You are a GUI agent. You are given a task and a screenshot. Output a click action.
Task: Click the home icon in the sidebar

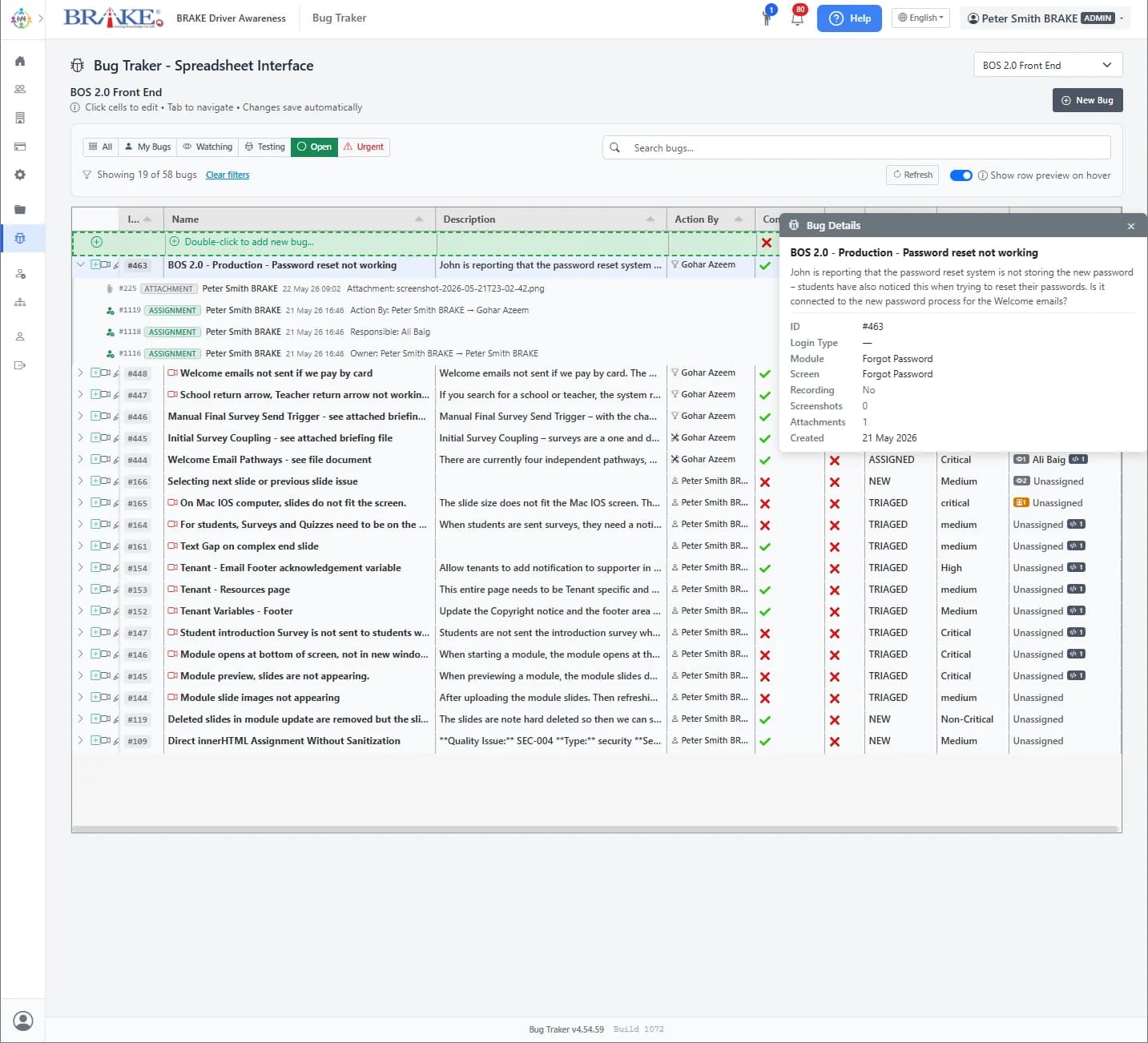point(20,61)
